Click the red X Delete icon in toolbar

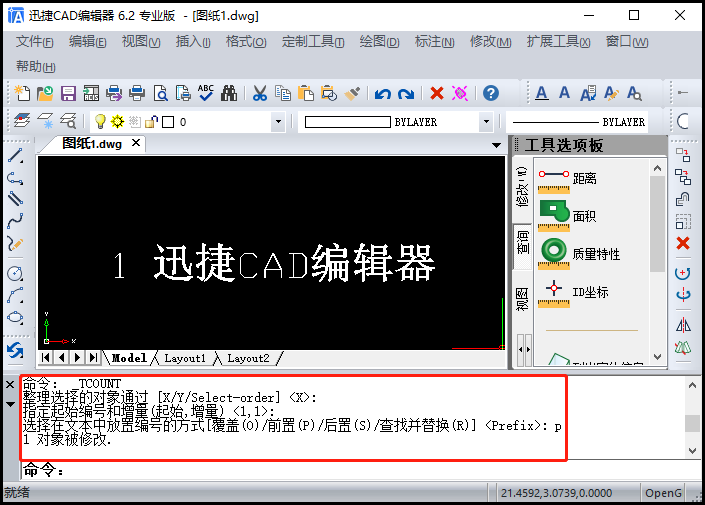[x=437, y=93]
